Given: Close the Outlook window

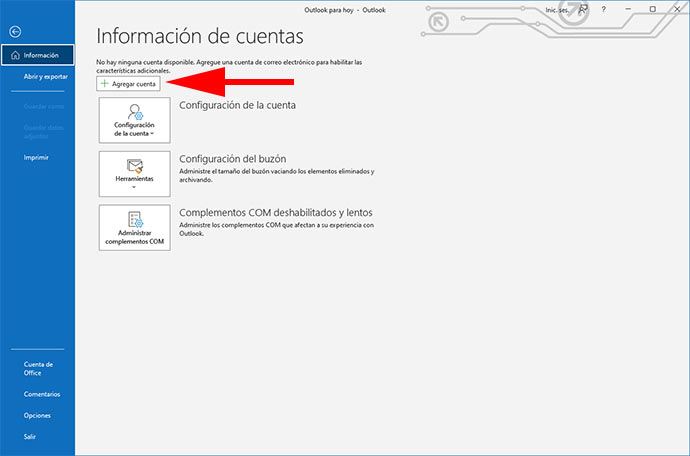Looking at the screenshot, I should [677, 9].
